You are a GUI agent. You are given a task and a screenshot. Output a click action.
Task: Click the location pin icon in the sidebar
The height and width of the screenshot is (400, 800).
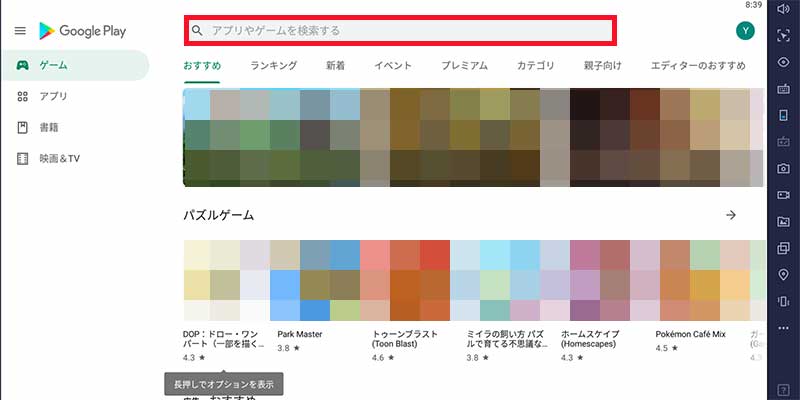783,275
